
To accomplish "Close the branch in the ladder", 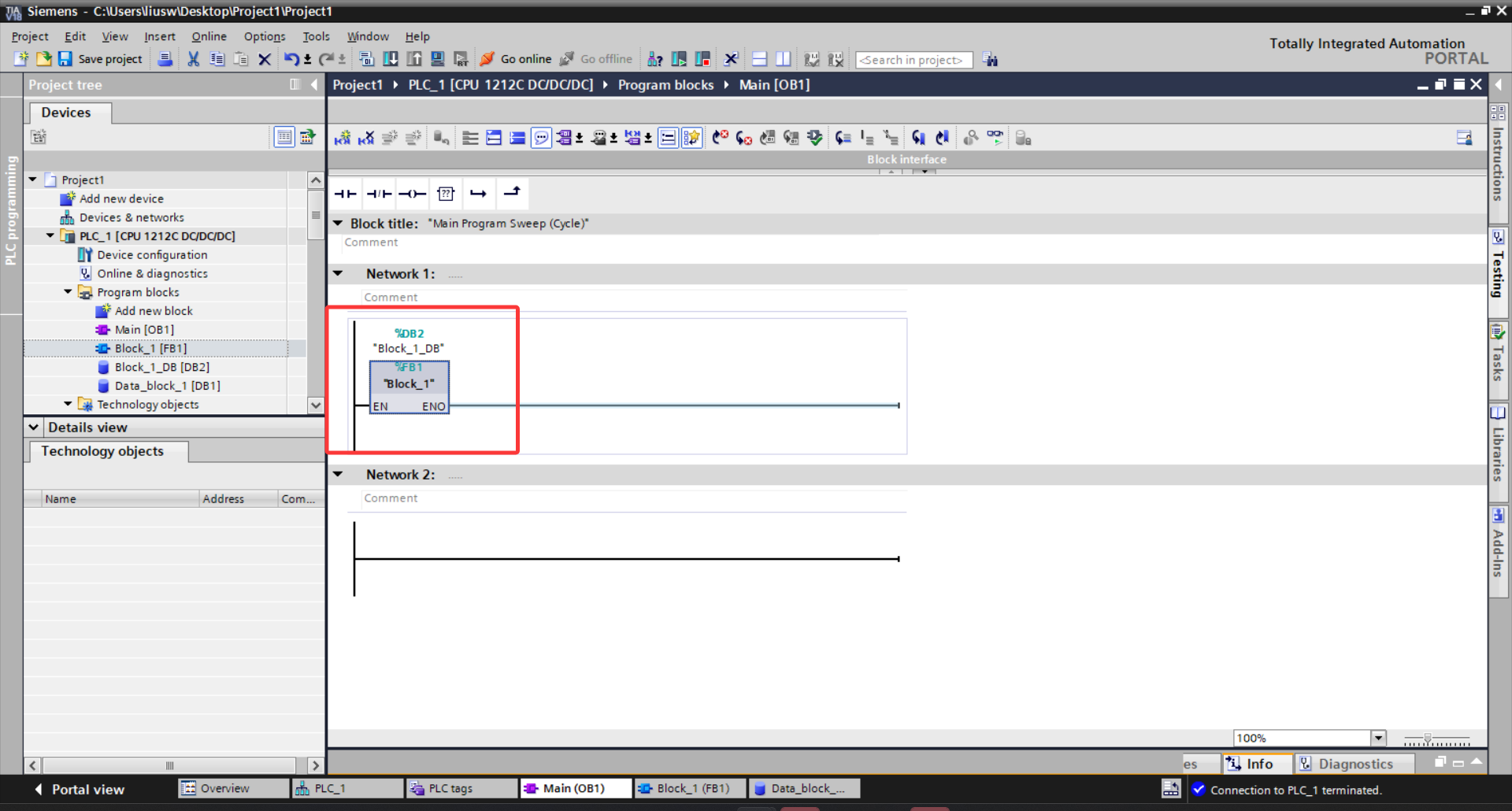I will (x=512, y=193).
